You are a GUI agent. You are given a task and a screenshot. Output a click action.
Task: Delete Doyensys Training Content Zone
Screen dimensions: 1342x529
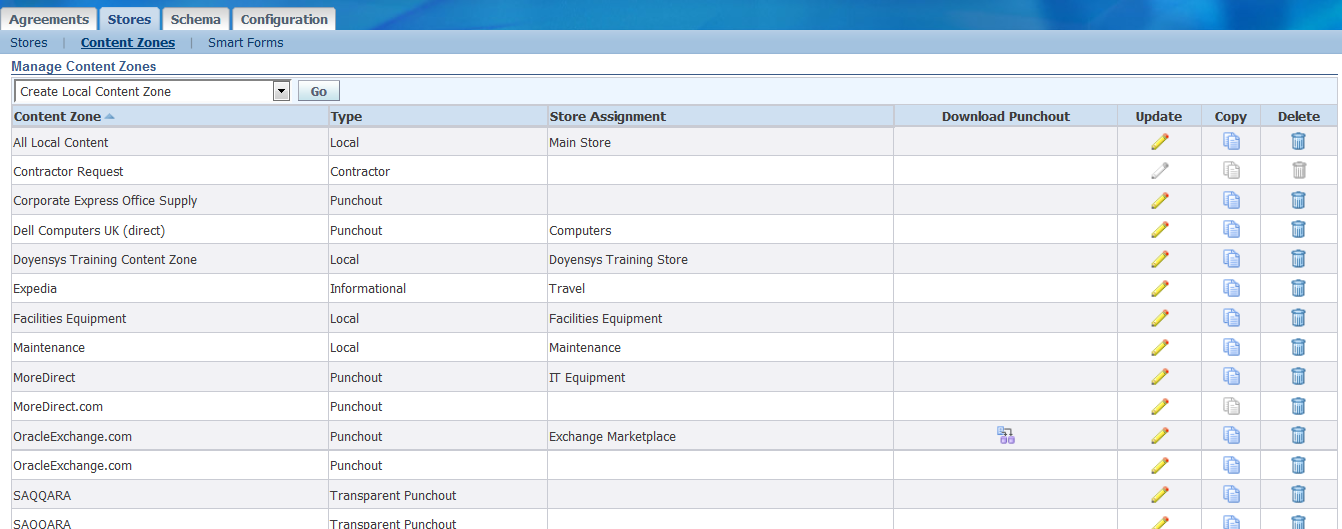1298,259
